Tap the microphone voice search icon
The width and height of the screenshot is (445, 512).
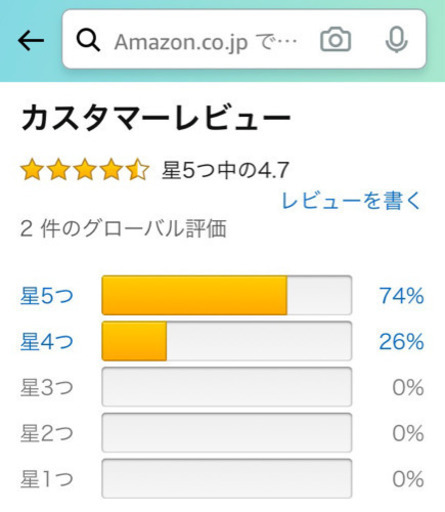click(x=396, y=40)
